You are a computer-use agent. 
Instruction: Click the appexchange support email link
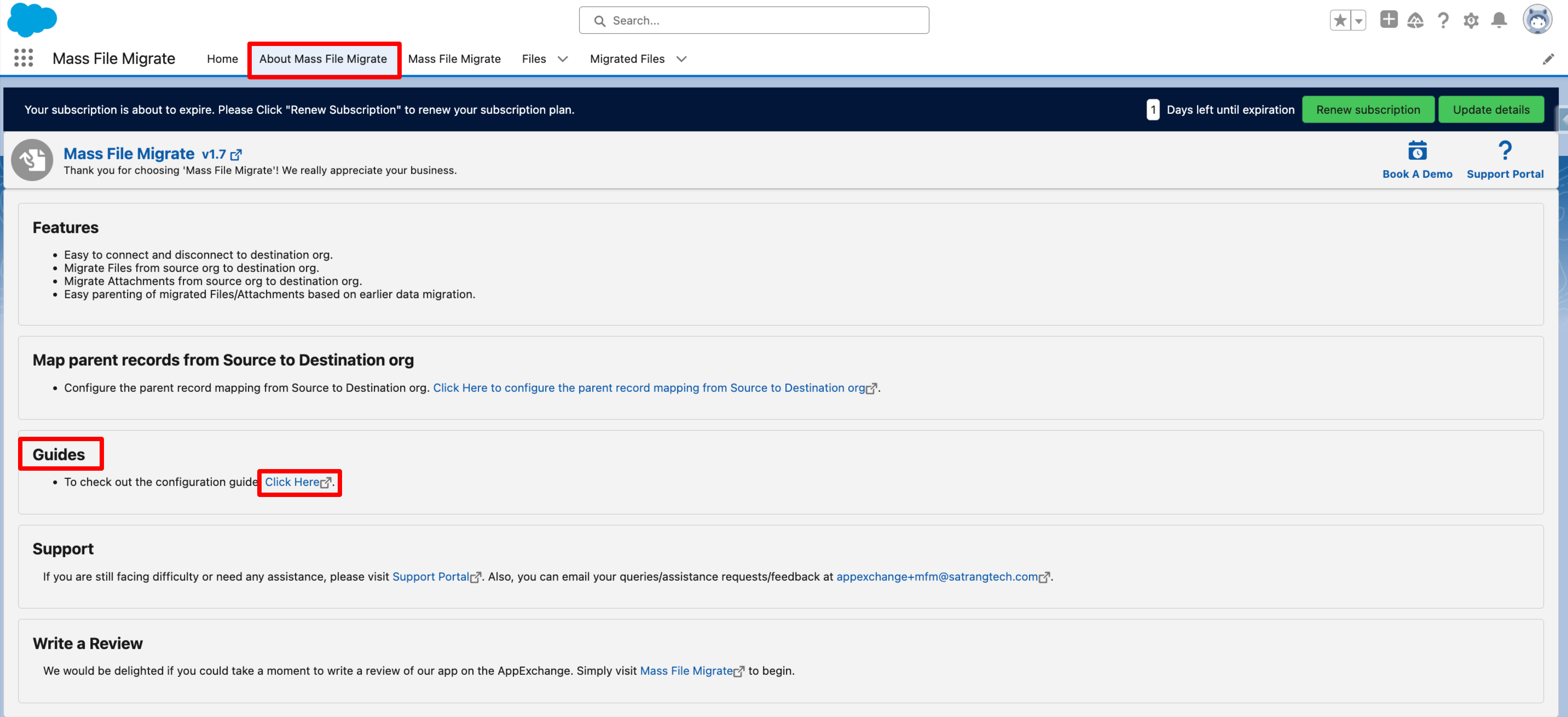point(937,576)
